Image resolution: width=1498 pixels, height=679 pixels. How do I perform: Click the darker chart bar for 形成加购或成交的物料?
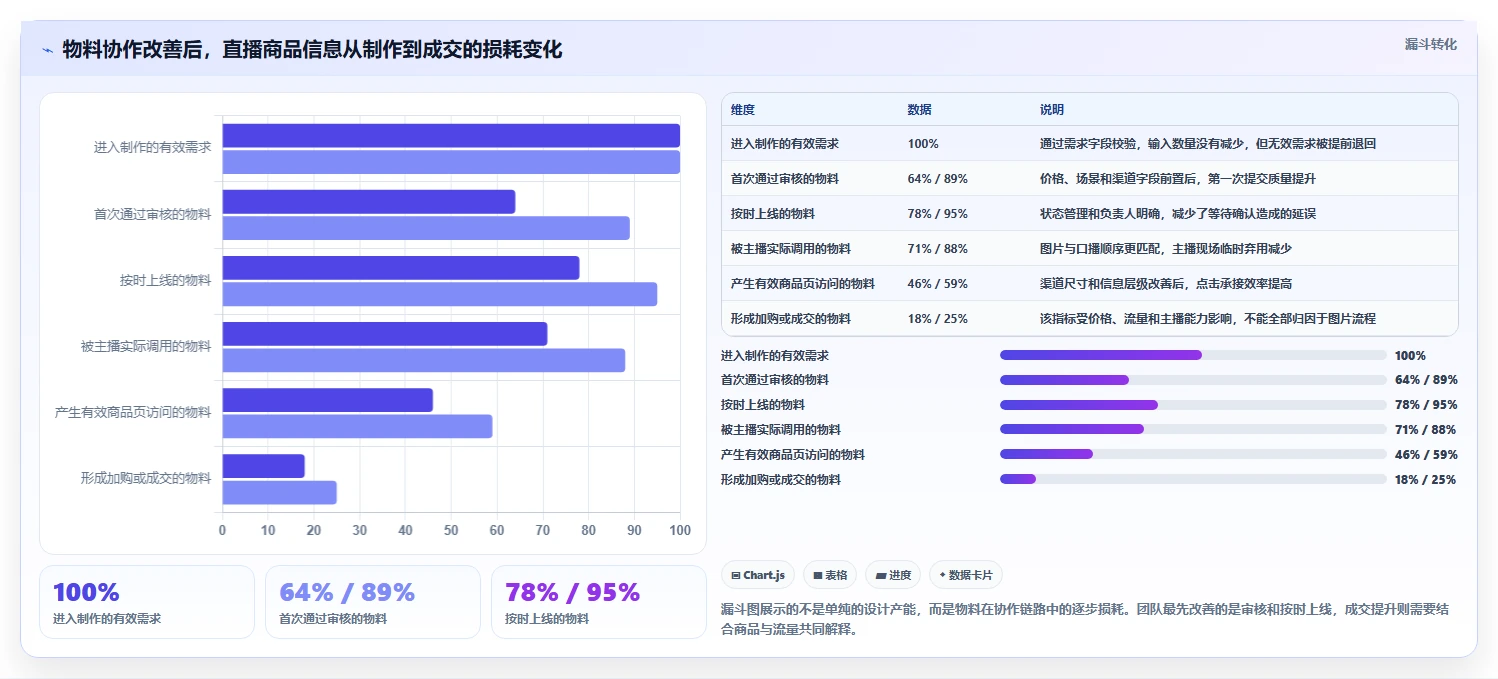(x=263, y=466)
